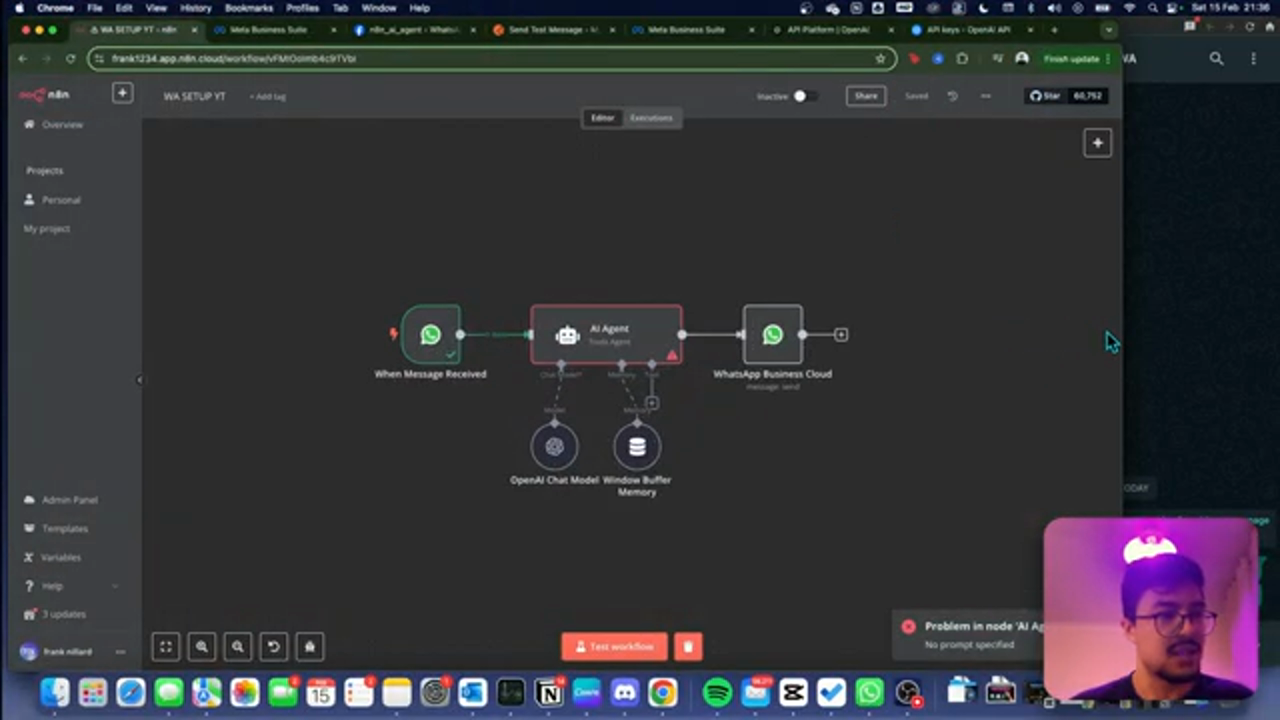The image size is (1280, 720).
Task: Open Discord from the Dock
Action: 625,692
